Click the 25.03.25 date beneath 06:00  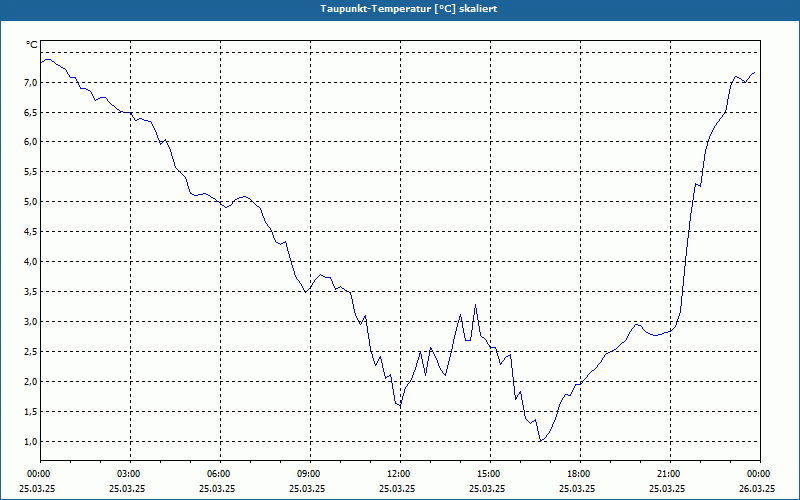217,488
